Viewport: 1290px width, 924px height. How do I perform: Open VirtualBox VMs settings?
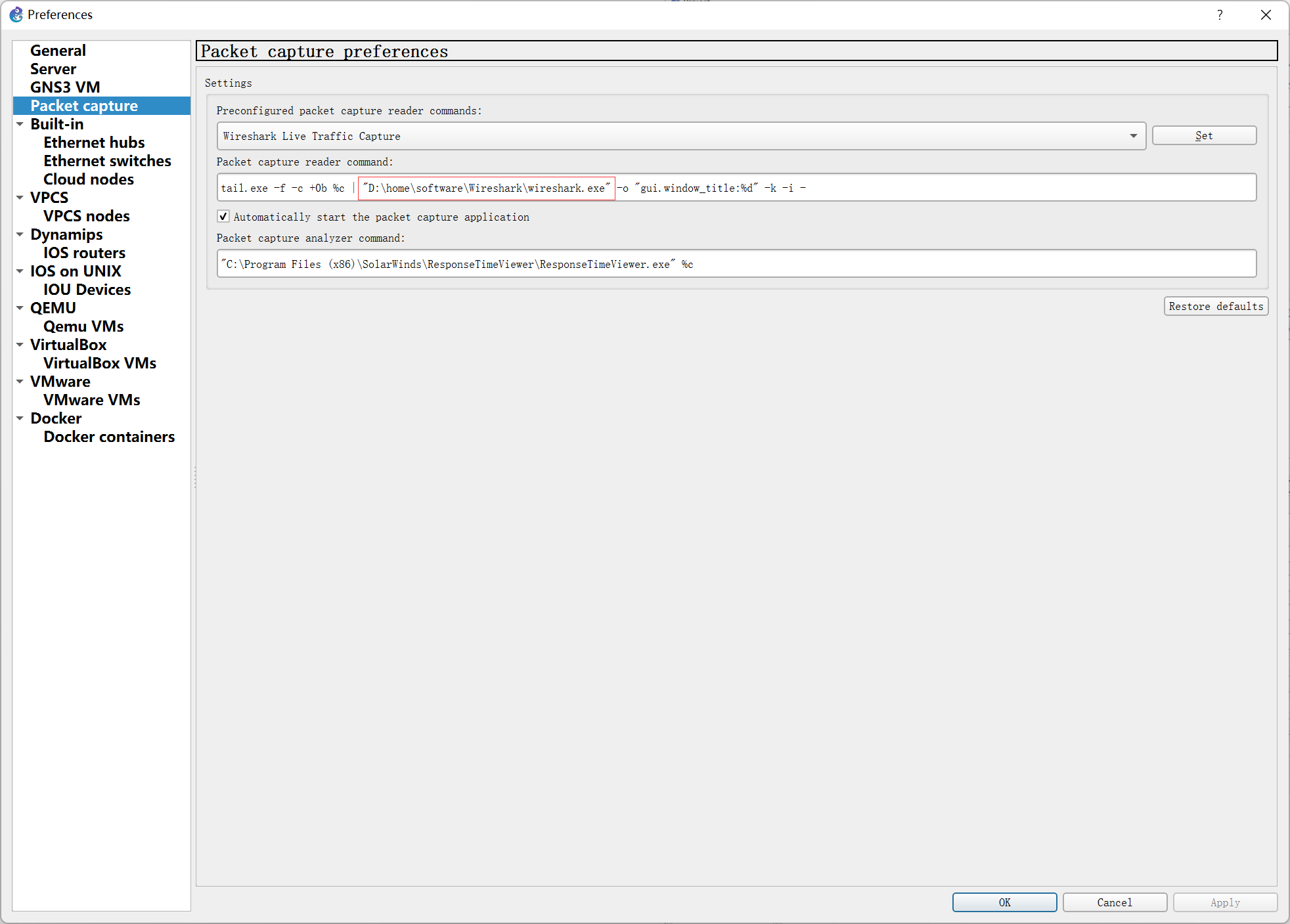pos(100,363)
